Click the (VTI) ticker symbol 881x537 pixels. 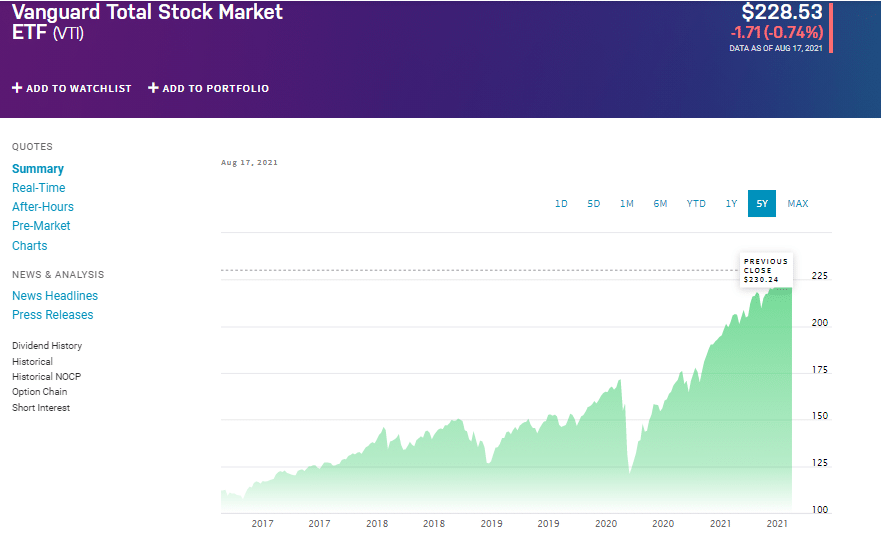click(69, 33)
